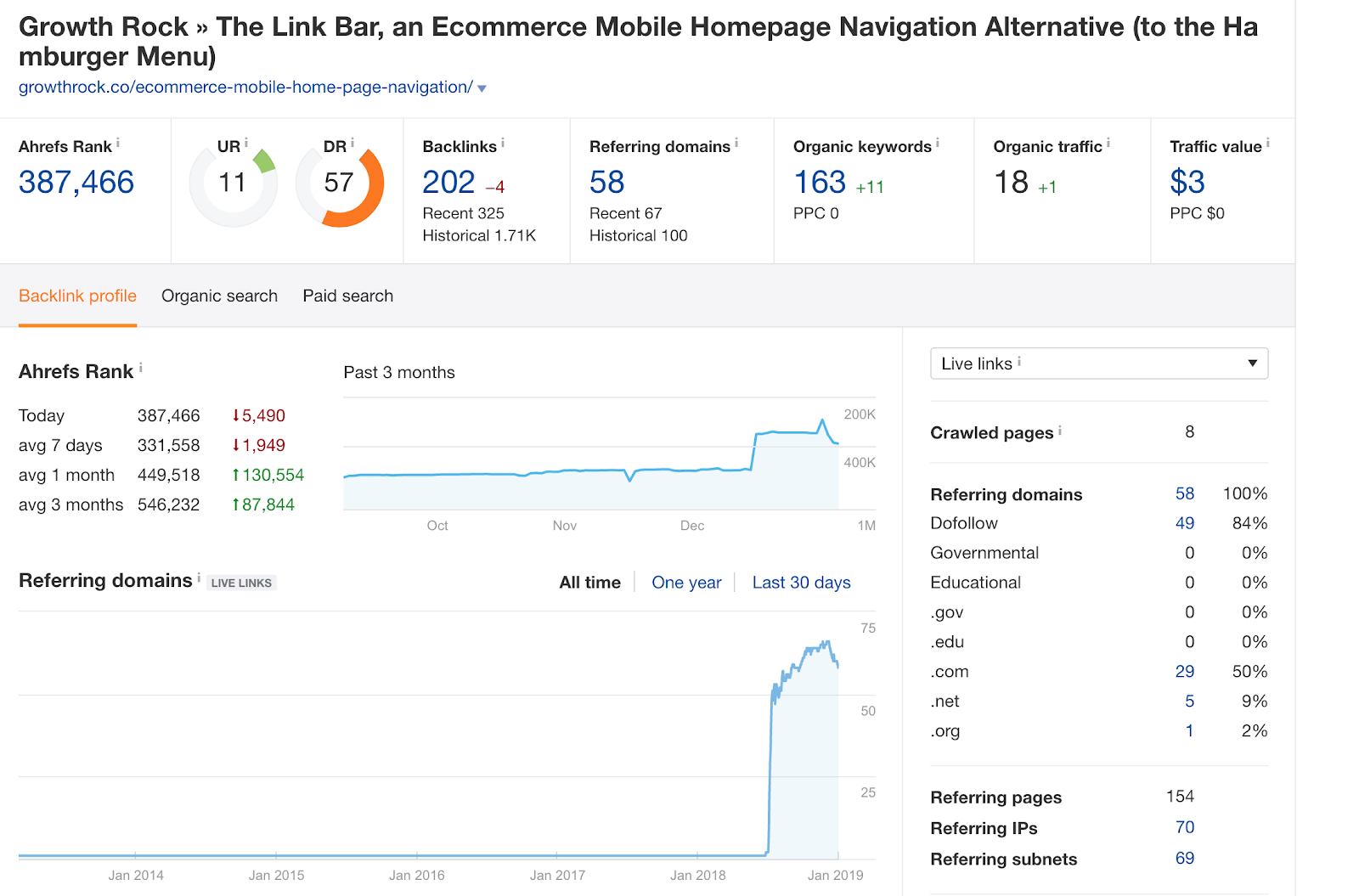The height and width of the screenshot is (896, 1359).
Task: Select the 'Historical 1.71K' text
Action: [x=479, y=236]
